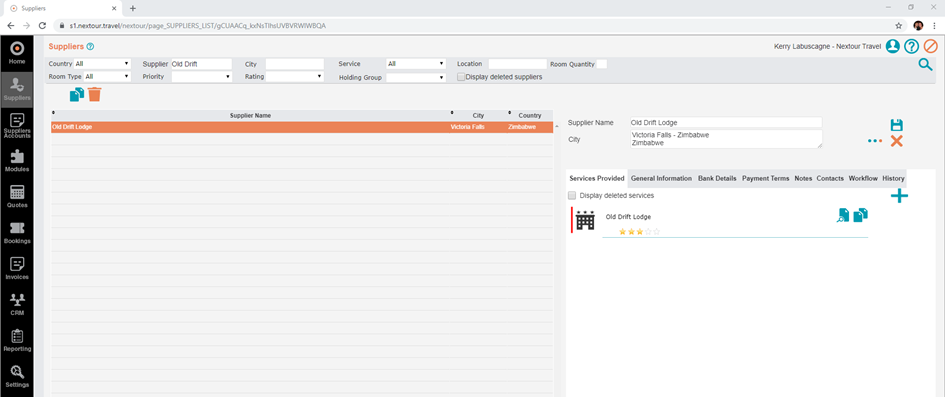Click the search magnifier icon
This screenshot has height=397, width=945.
(925, 65)
